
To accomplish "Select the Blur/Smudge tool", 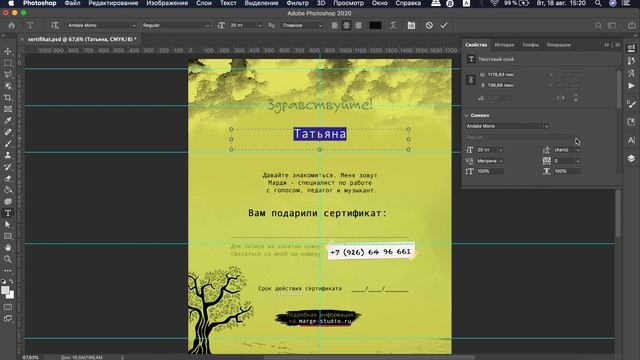I will click(x=8, y=201).
